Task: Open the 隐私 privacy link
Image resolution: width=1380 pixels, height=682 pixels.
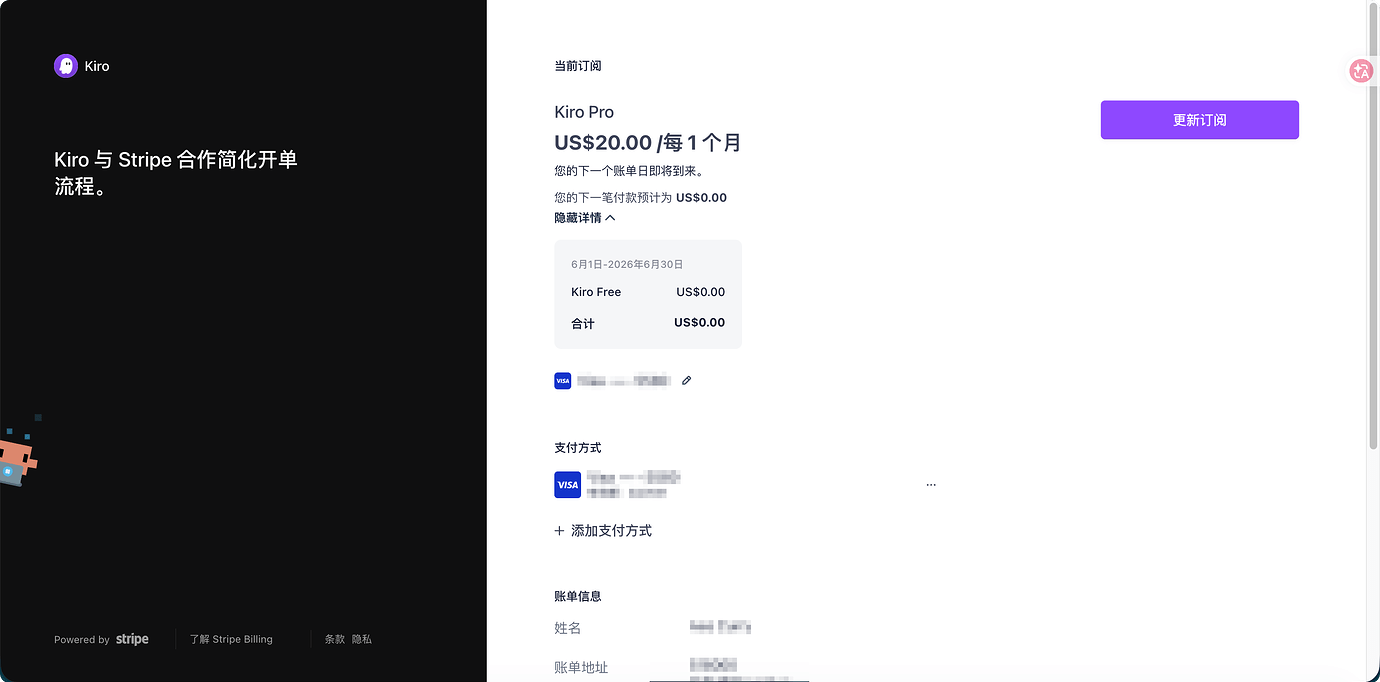Action: [x=361, y=639]
